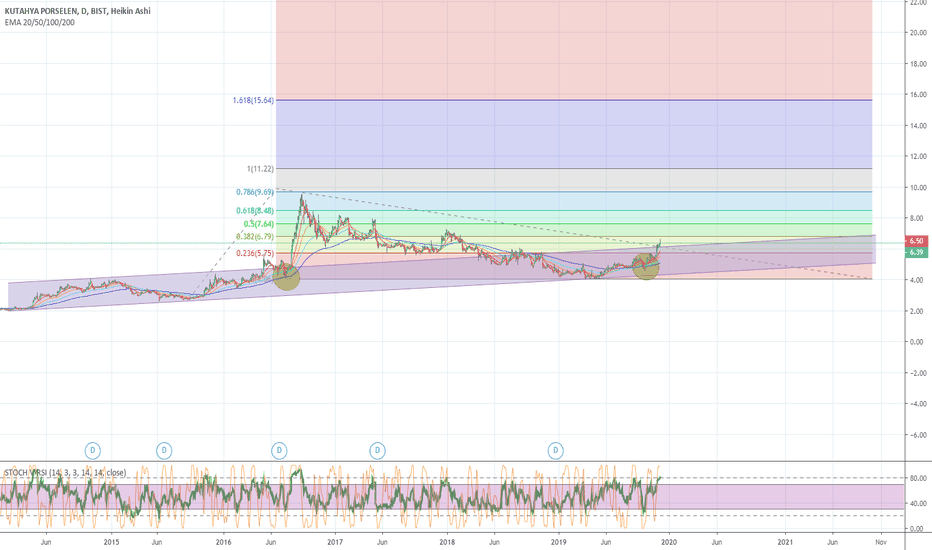Select the 0.5(7.64) Fibonacci label
The width and height of the screenshot is (932, 550).
(x=259, y=224)
